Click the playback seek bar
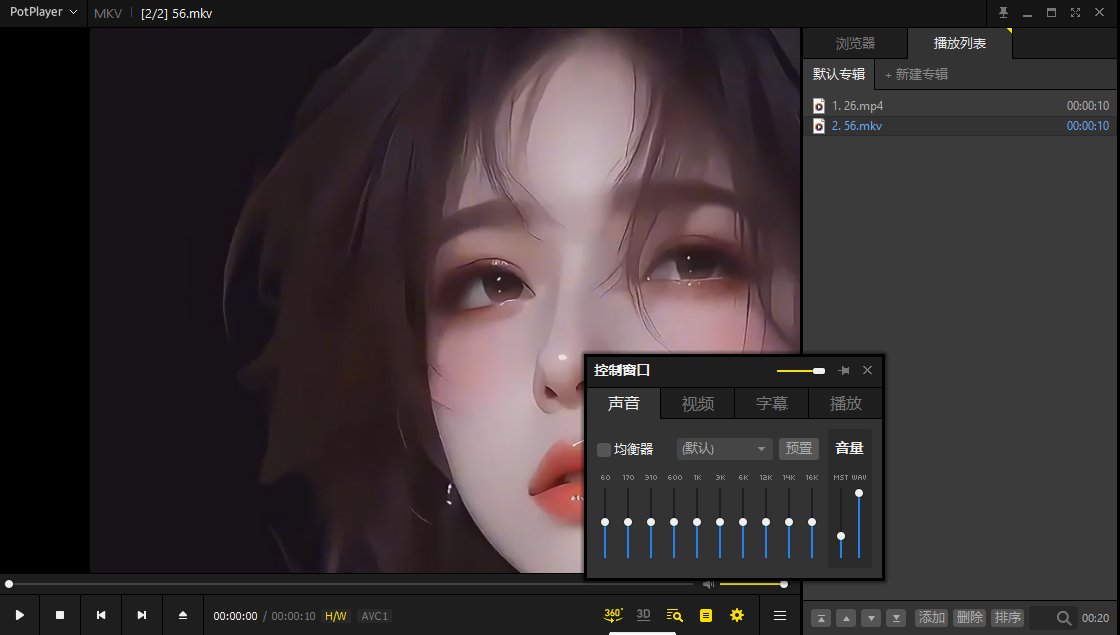Image resolution: width=1120 pixels, height=635 pixels. (350, 584)
